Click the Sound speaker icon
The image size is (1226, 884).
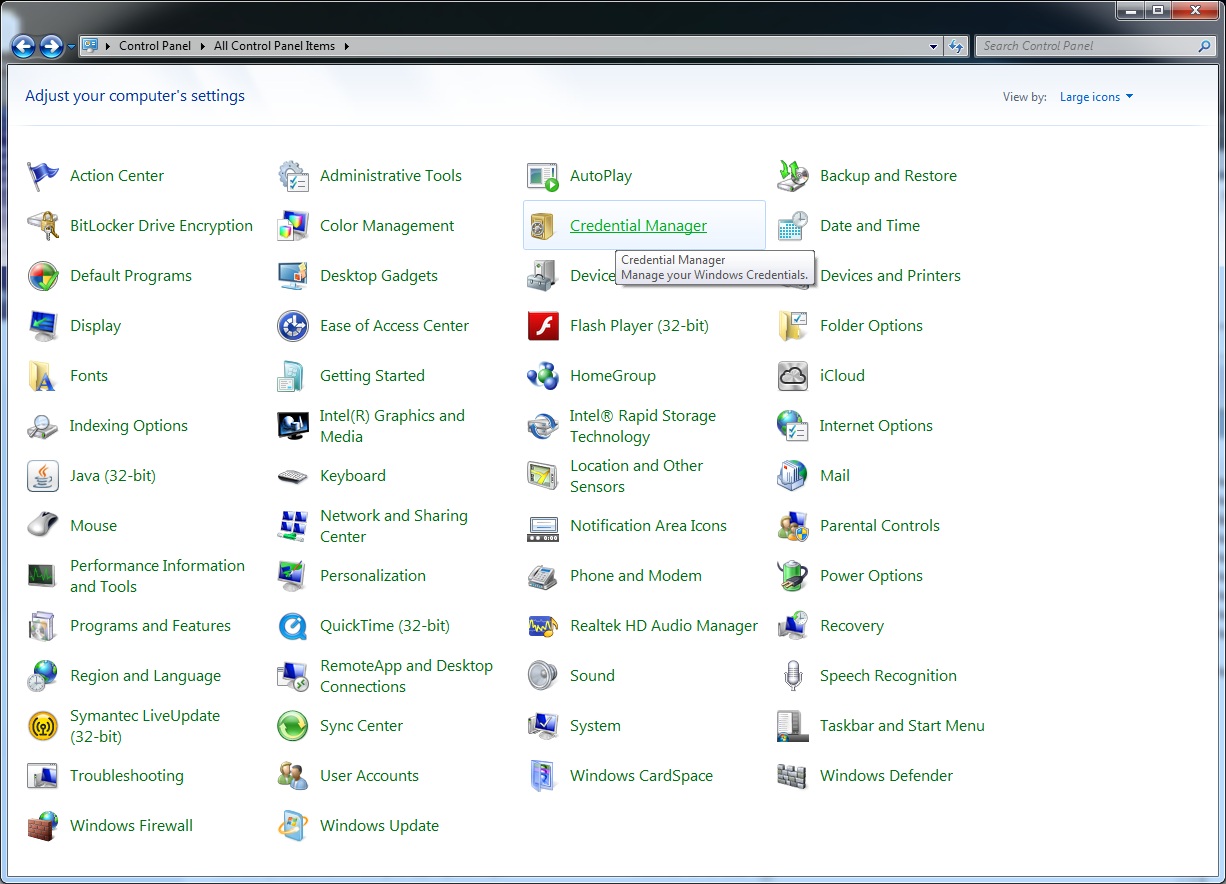542,676
